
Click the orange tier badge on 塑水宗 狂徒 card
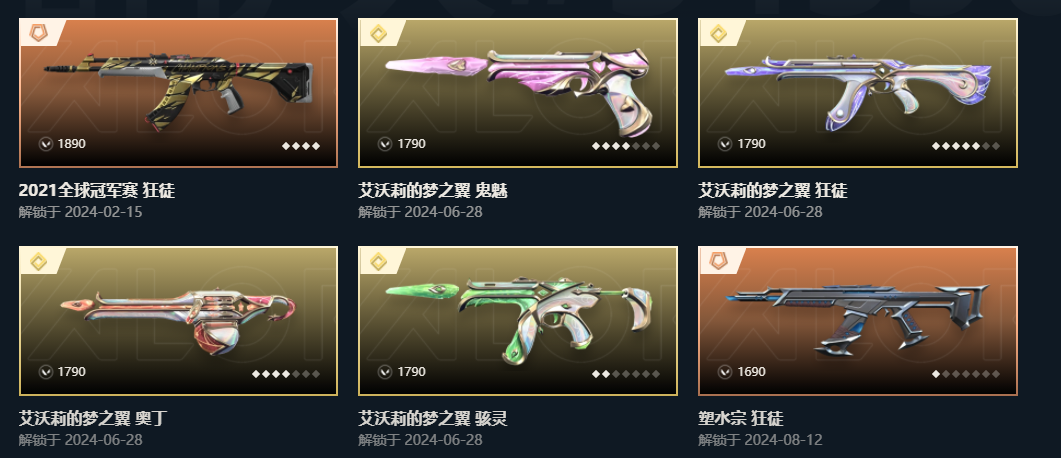coord(719,261)
